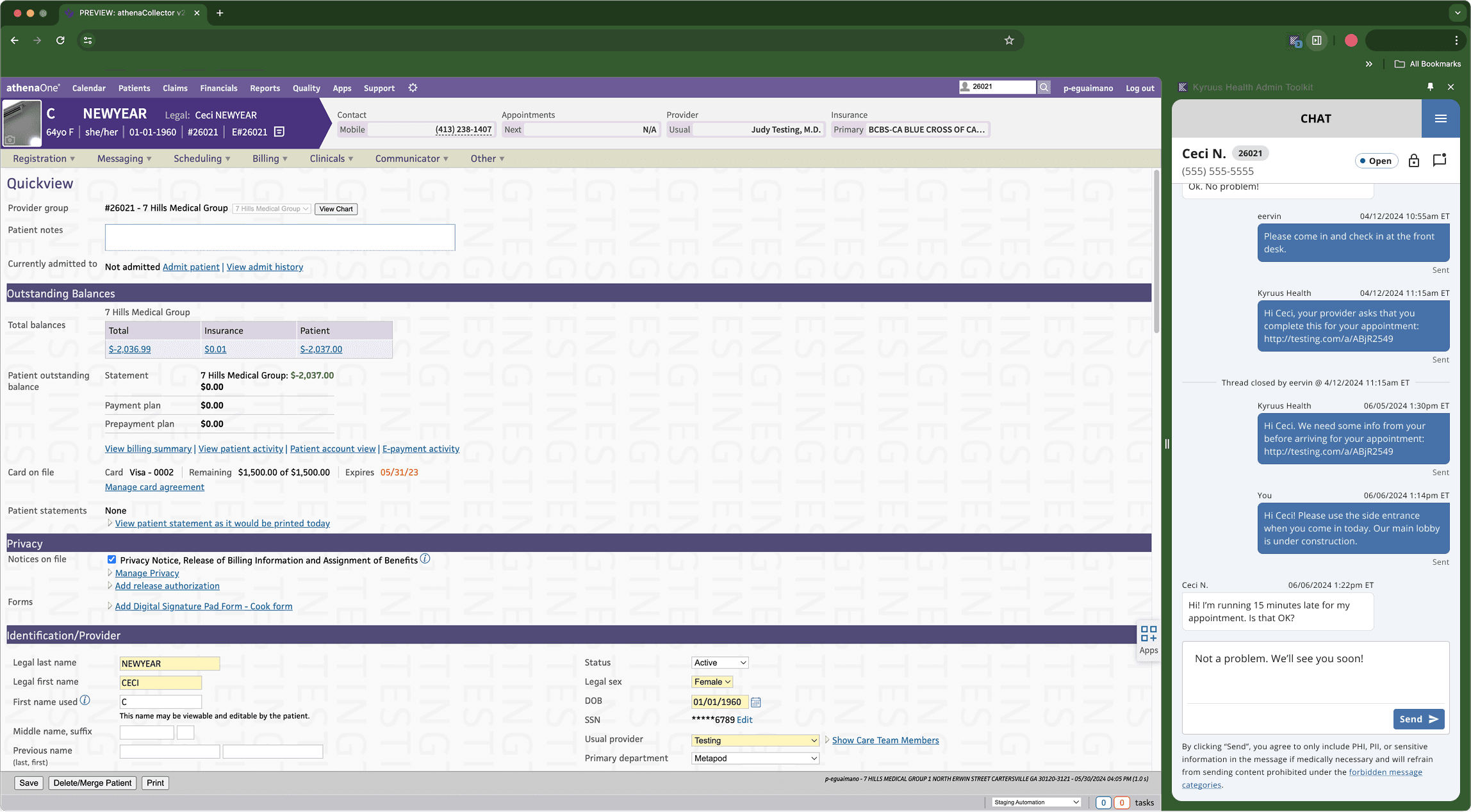This screenshot has width=1471, height=812.
Task: Open the Quality menu
Action: (306, 88)
